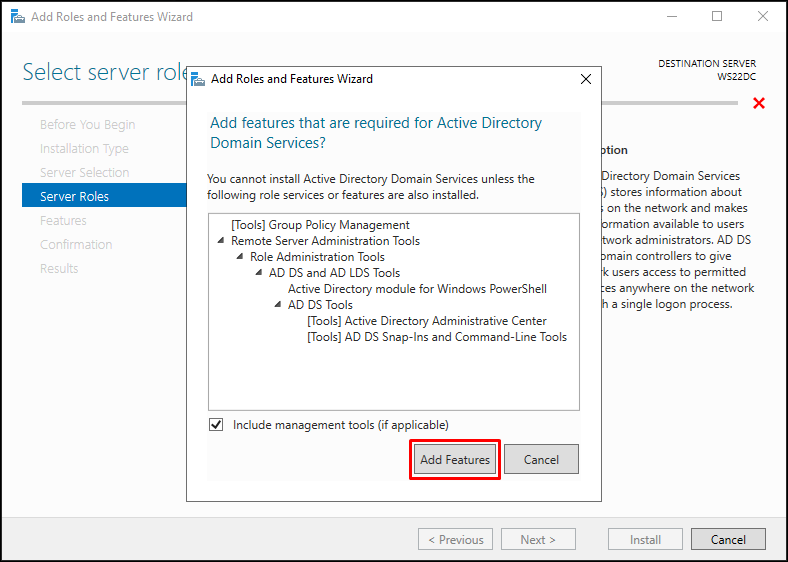The width and height of the screenshot is (788, 562).
Task: Collapse the AD DS Tools node
Action: [278, 305]
